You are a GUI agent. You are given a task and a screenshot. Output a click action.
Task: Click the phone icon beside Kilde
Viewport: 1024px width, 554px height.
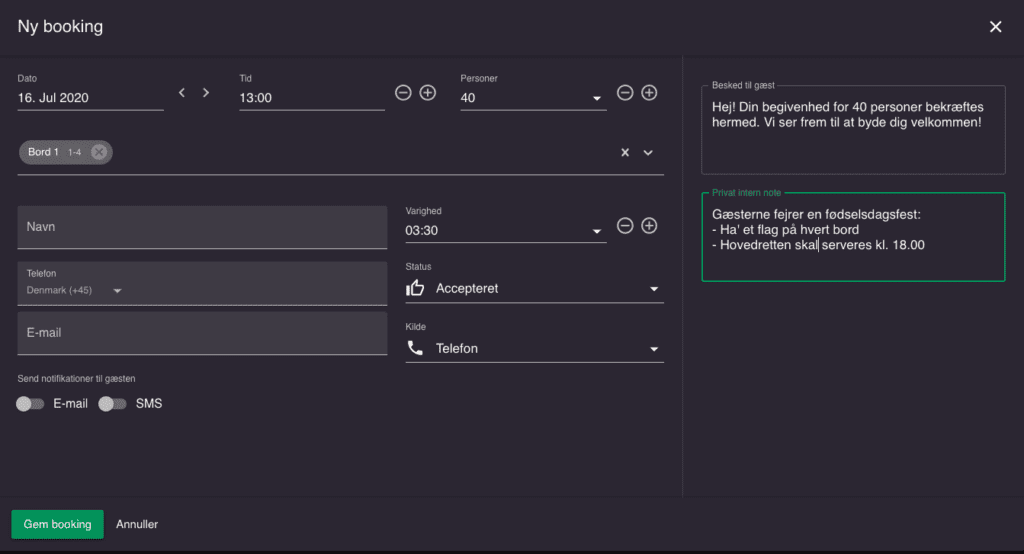pyautogui.click(x=415, y=348)
